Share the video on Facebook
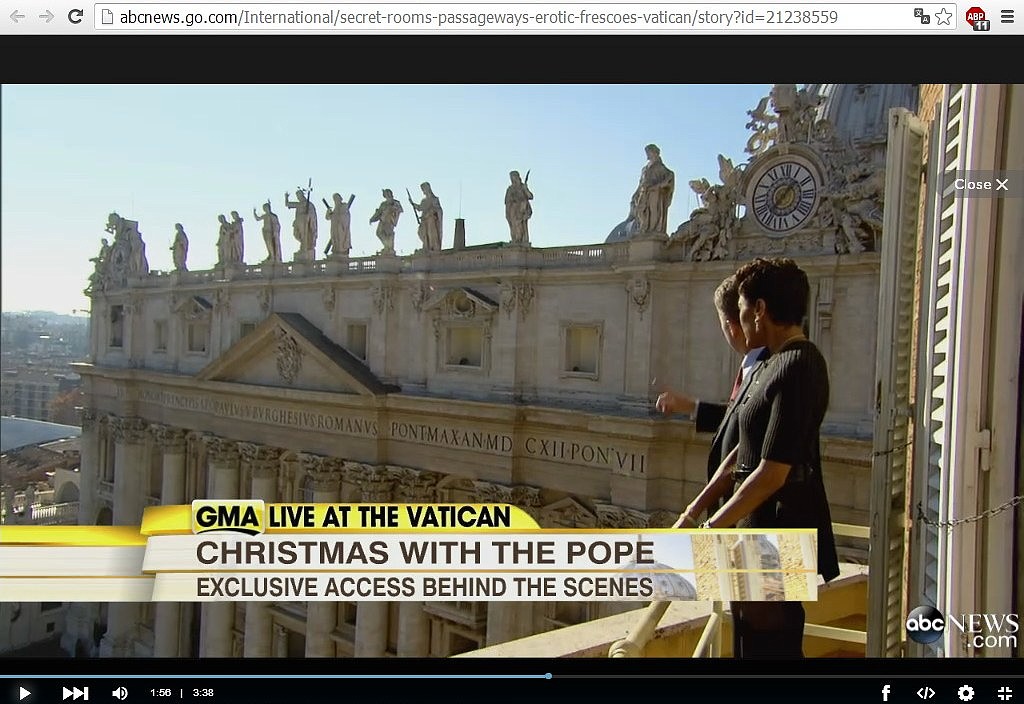 (886, 692)
